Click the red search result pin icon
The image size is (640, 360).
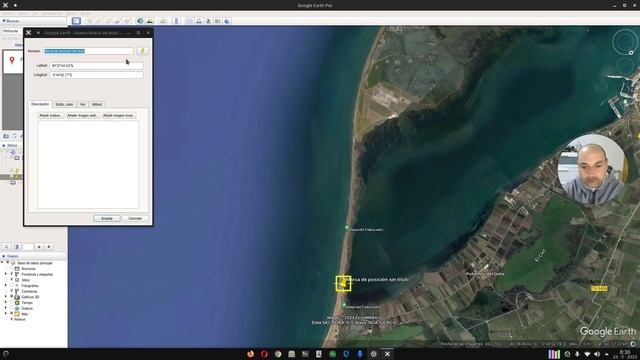pyautogui.click(x=12, y=60)
